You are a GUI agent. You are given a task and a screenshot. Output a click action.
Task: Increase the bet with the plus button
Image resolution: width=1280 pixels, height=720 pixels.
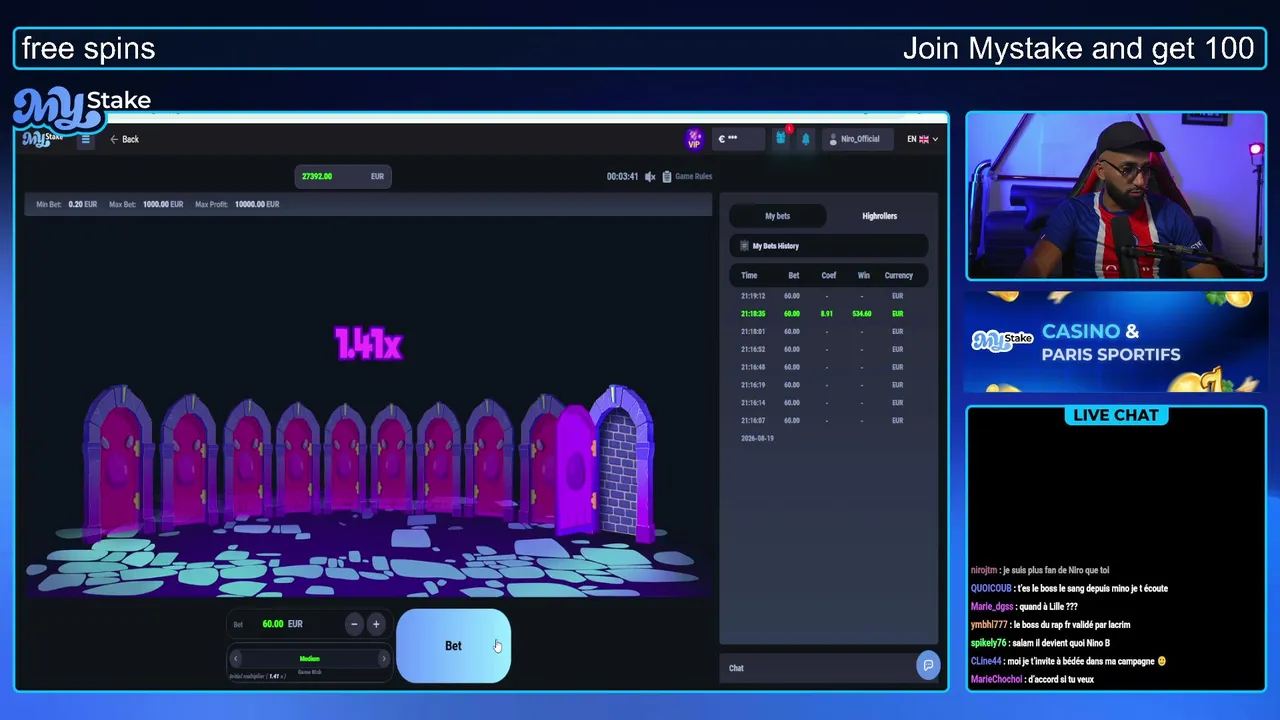coord(376,624)
